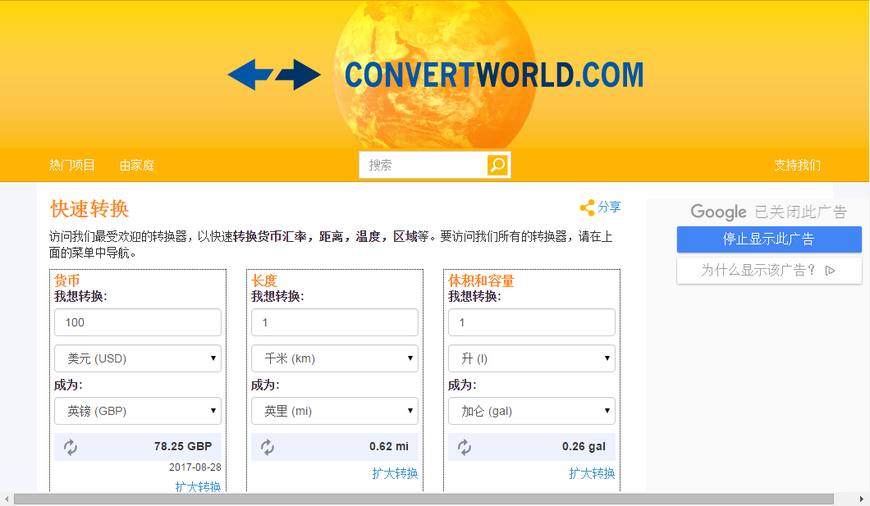
Task: Click the 0.62 mi result value
Action: [x=389, y=446]
